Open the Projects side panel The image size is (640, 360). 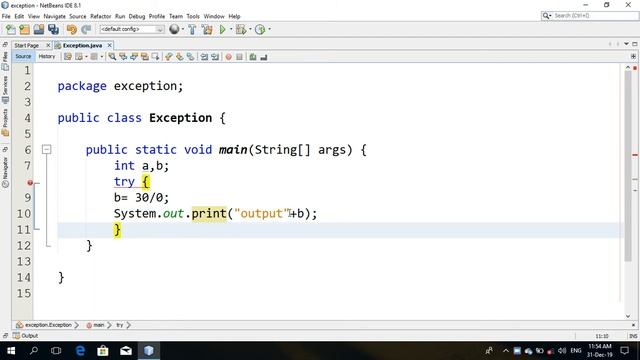point(5,122)
